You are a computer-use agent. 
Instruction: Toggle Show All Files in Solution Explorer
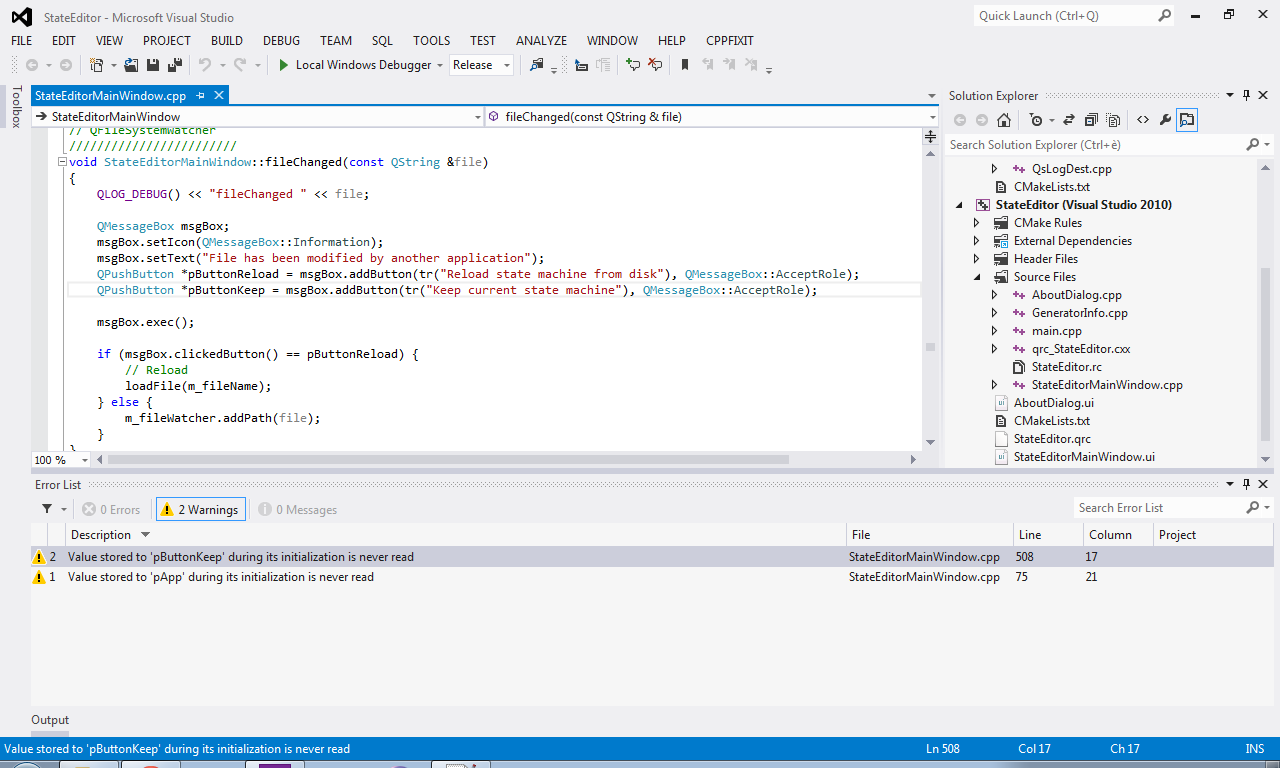pyautogui.click(x=1113, y=120)
